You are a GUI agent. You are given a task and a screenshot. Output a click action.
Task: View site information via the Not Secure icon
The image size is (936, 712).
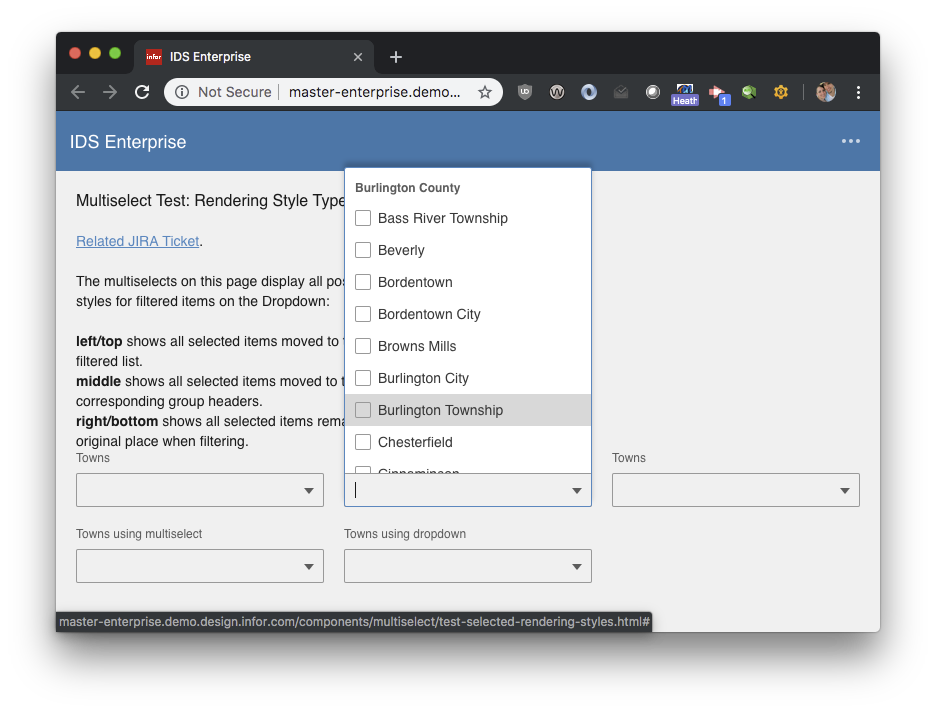(x=182, y=92)
